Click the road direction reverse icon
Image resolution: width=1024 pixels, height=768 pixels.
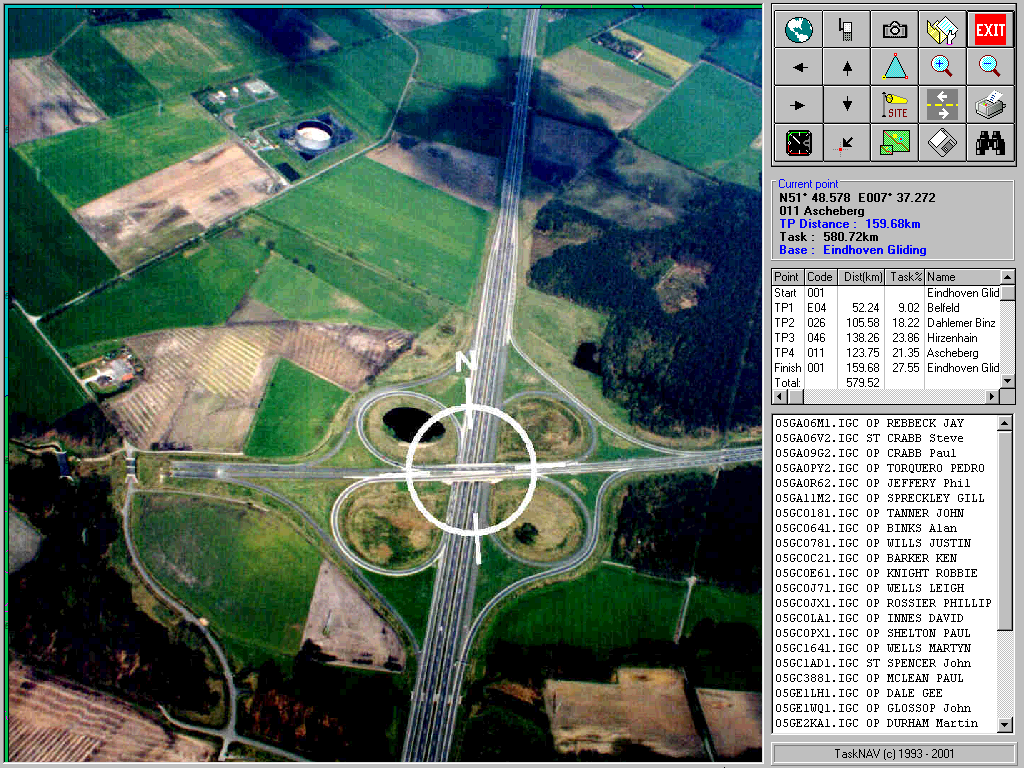942,104
